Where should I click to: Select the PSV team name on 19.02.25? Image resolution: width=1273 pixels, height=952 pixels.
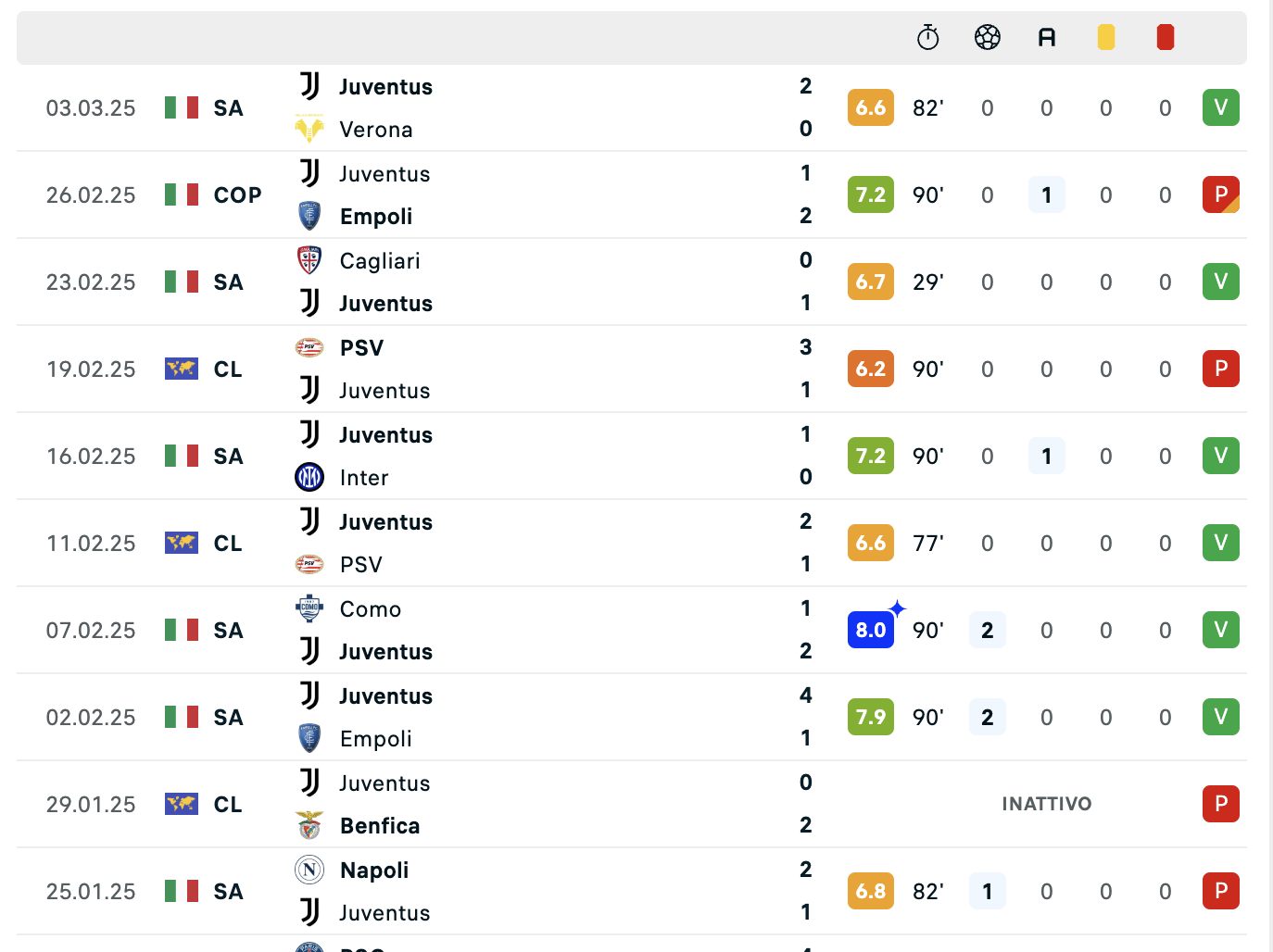tap(361, 348)
